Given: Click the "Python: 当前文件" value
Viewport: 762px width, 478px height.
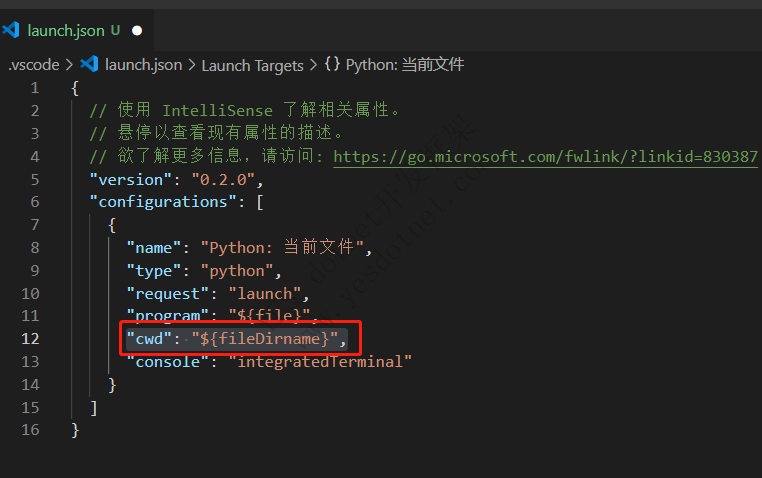Looking at the screenshot, I should coord(282,247).
